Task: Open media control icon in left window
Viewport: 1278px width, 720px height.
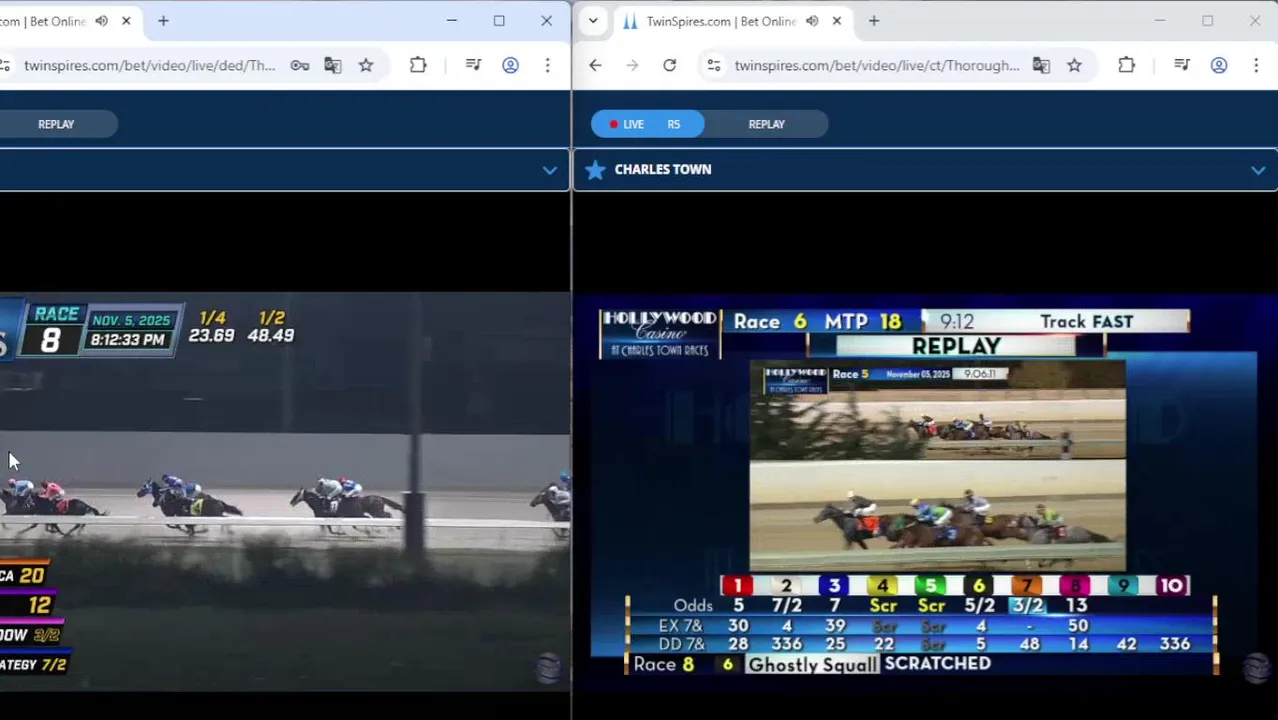Action: tap(474, 65)
